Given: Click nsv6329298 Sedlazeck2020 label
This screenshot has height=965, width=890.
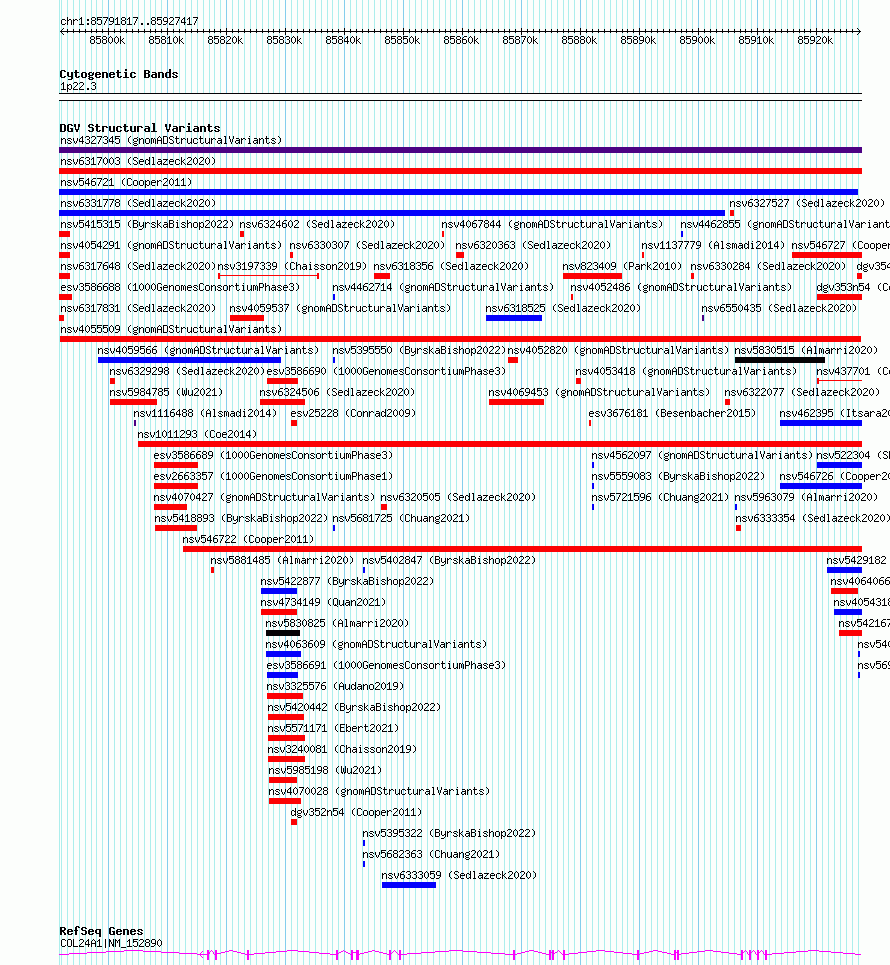Looking at the screenshot, I should [187, 370].
